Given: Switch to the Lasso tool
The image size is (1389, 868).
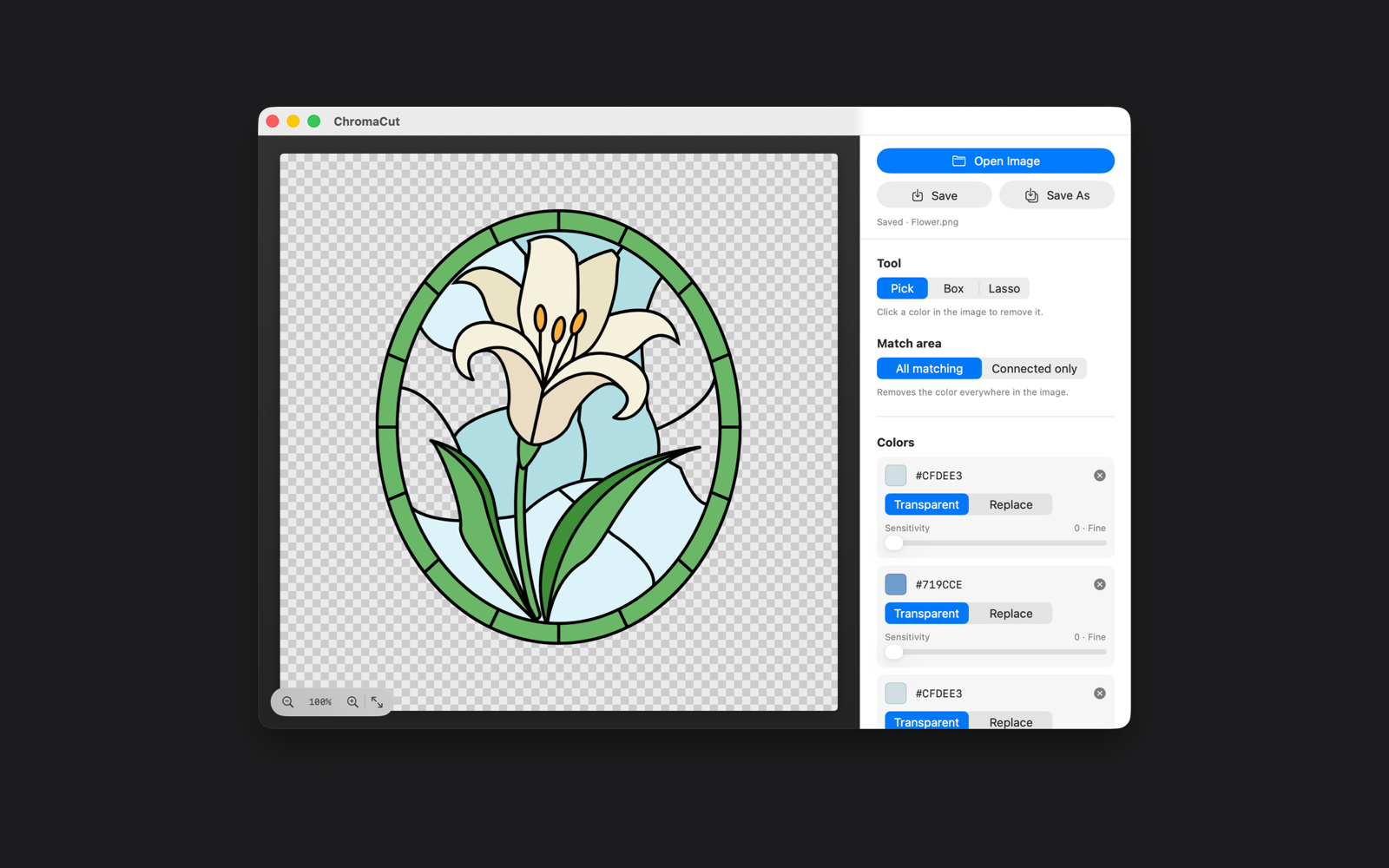Looking at the screenshot, I should [1004, 288].
